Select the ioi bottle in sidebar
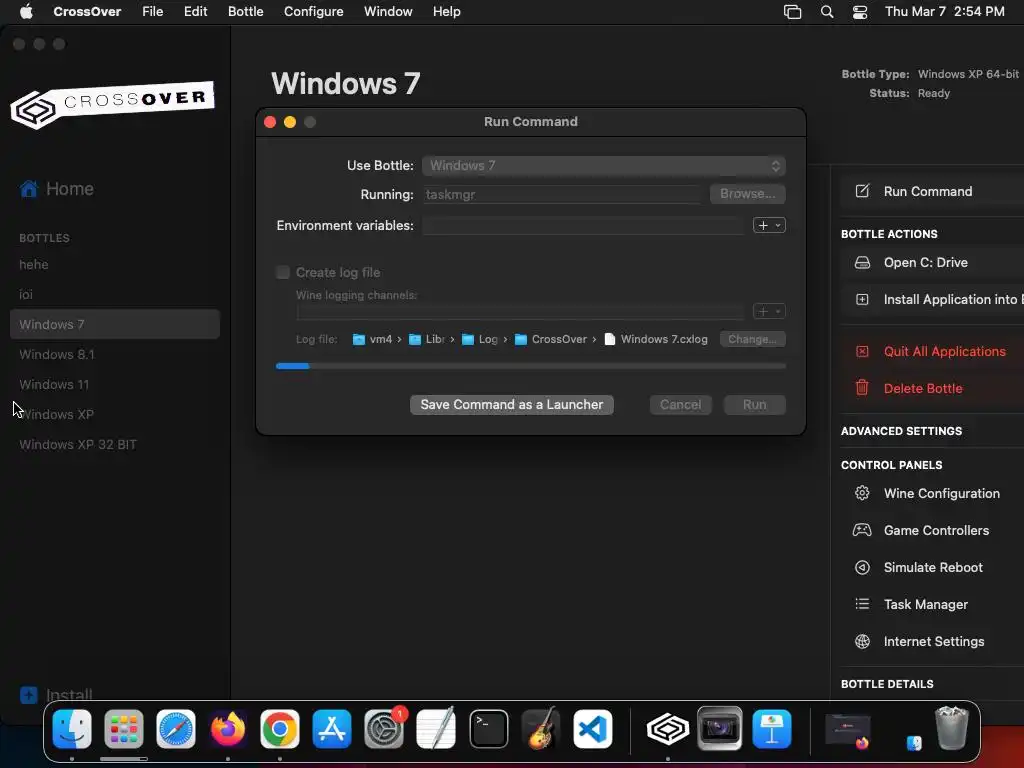1024x768 pixels. click(26, 295)
